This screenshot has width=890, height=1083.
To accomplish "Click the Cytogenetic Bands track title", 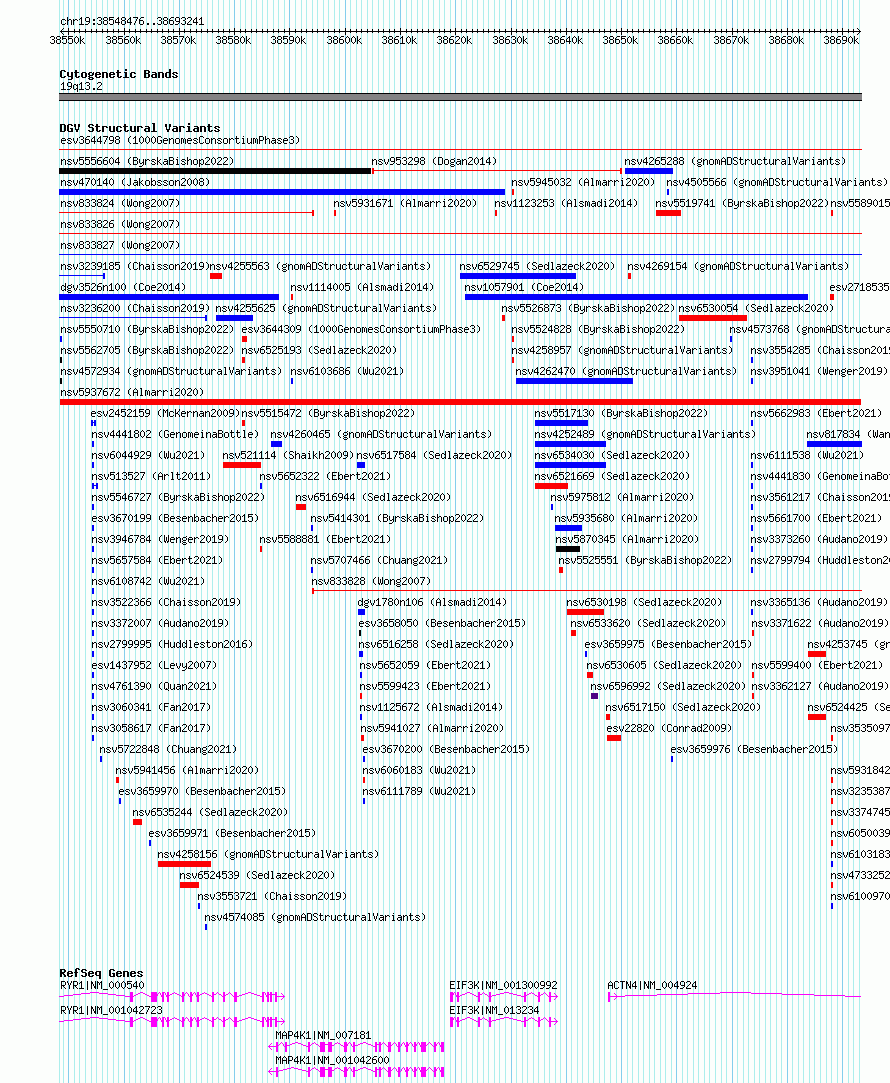I will pos(119,74).
